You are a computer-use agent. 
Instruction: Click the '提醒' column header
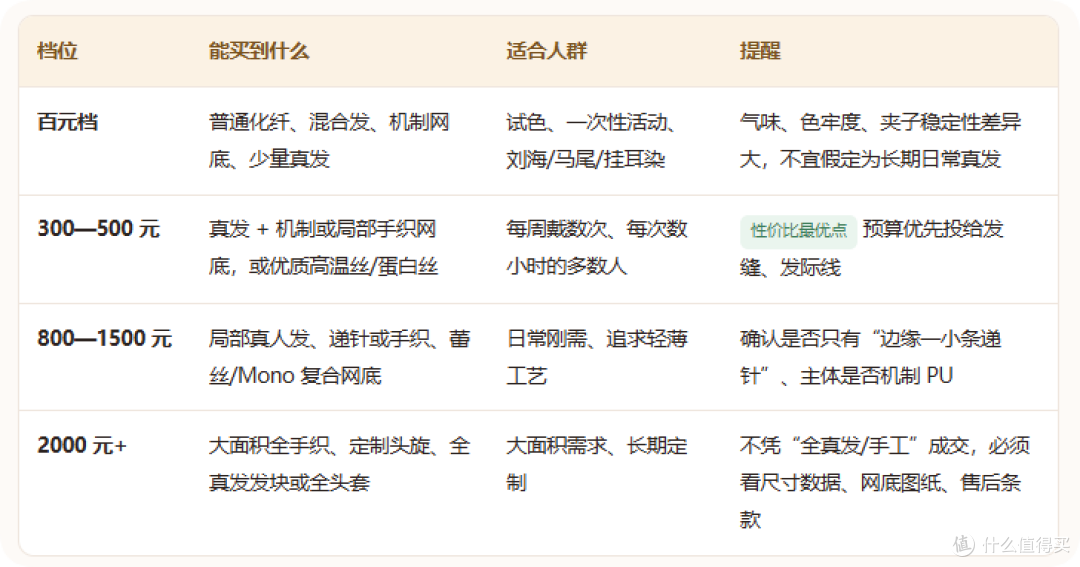coord(760,51)
